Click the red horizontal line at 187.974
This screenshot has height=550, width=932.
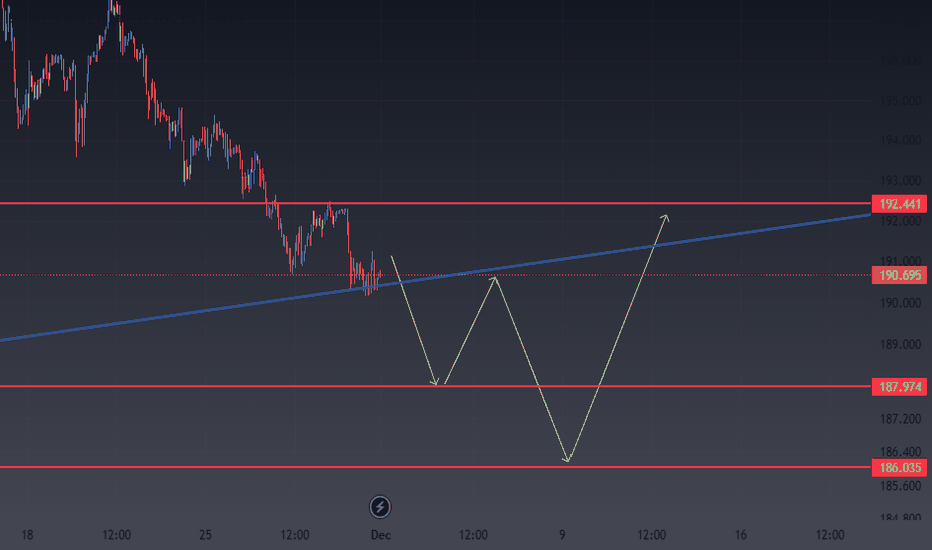(x=435, y=386)
